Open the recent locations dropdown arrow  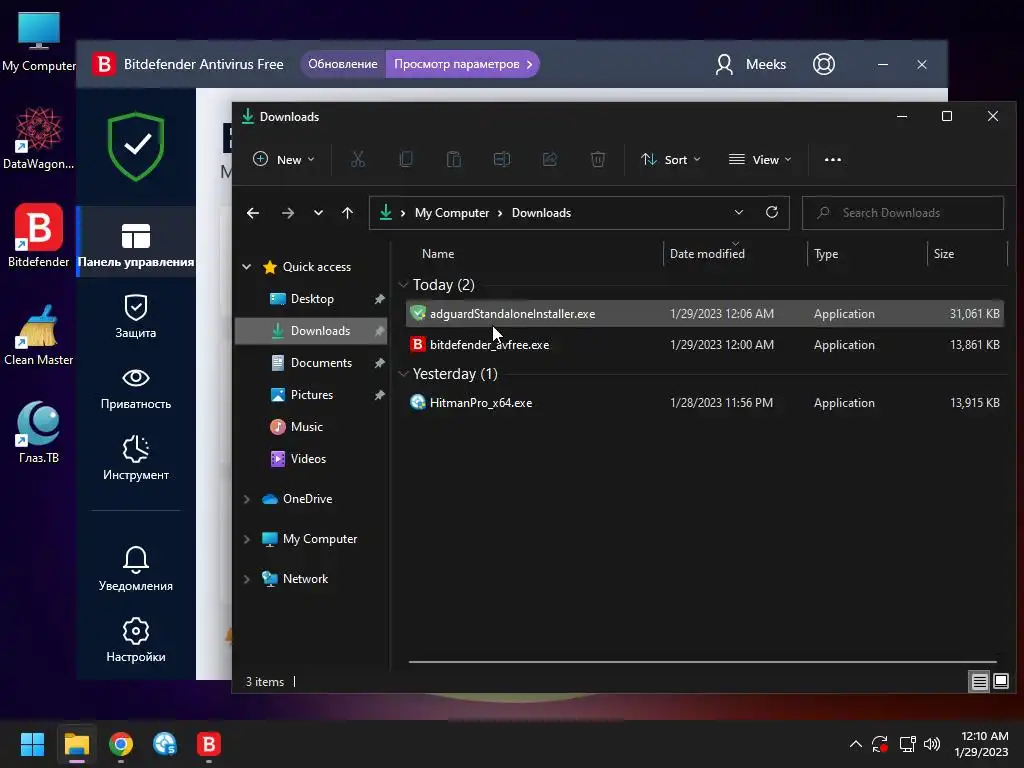click(318, 213)
